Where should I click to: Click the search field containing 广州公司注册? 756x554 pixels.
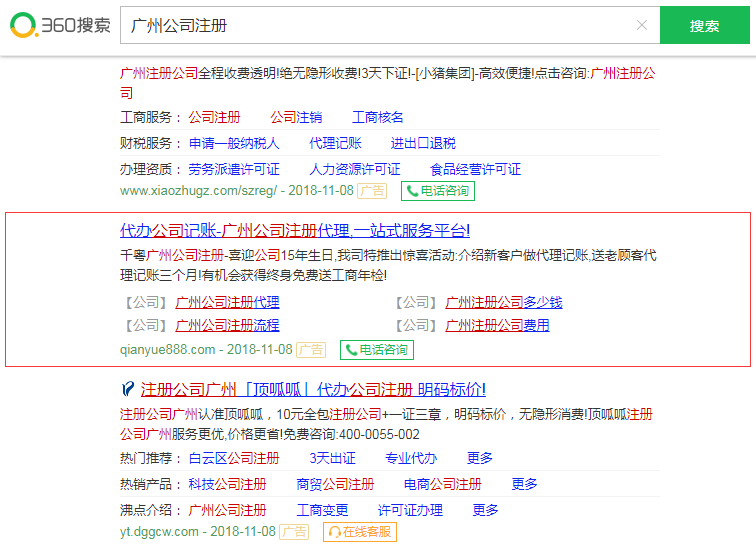click(380, 25)
